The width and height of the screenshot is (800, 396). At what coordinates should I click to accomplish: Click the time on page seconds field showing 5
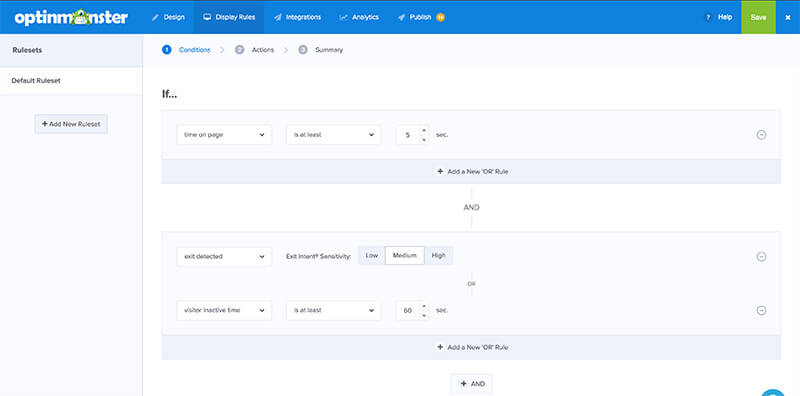click(408, 135)
